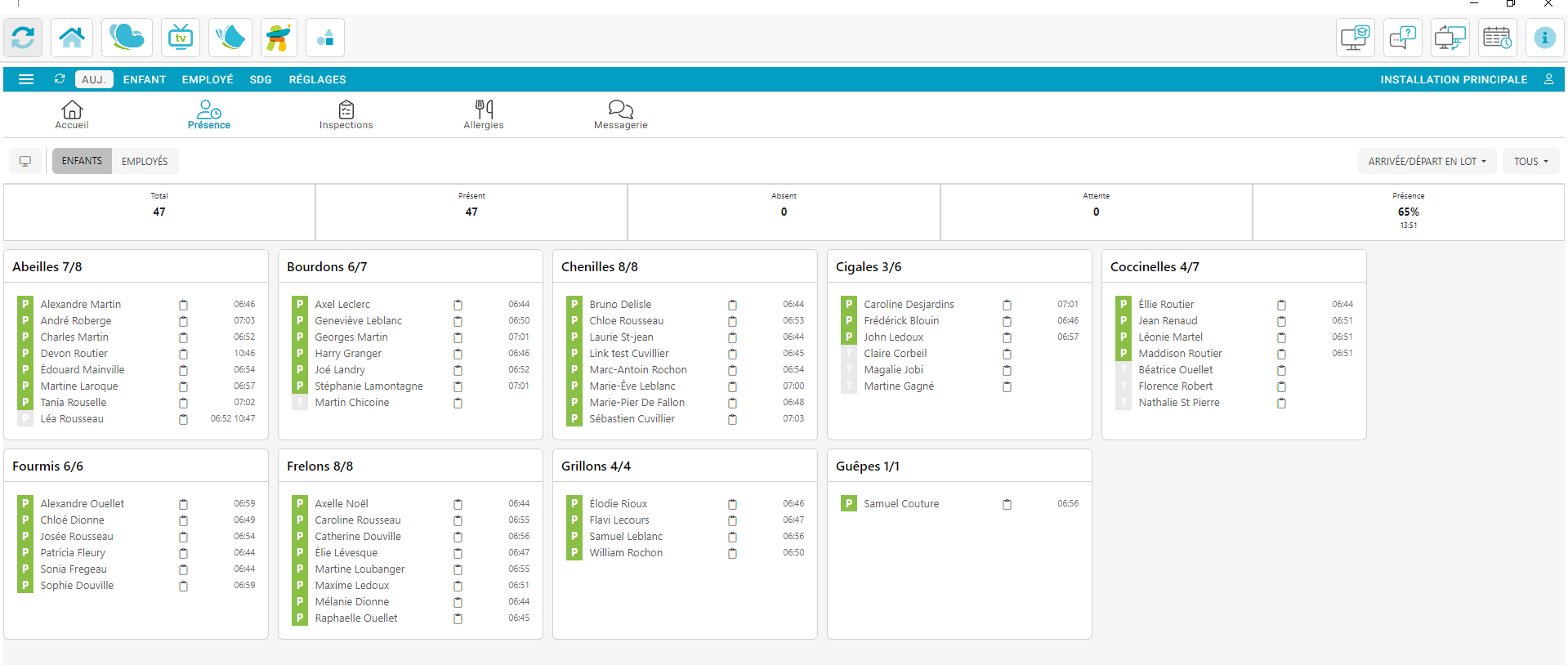The height and width of the screenshot is (665, 1568).
Task: Open the calendar with clock icon
Action: pyautogui.click(x=1498, y=38)
